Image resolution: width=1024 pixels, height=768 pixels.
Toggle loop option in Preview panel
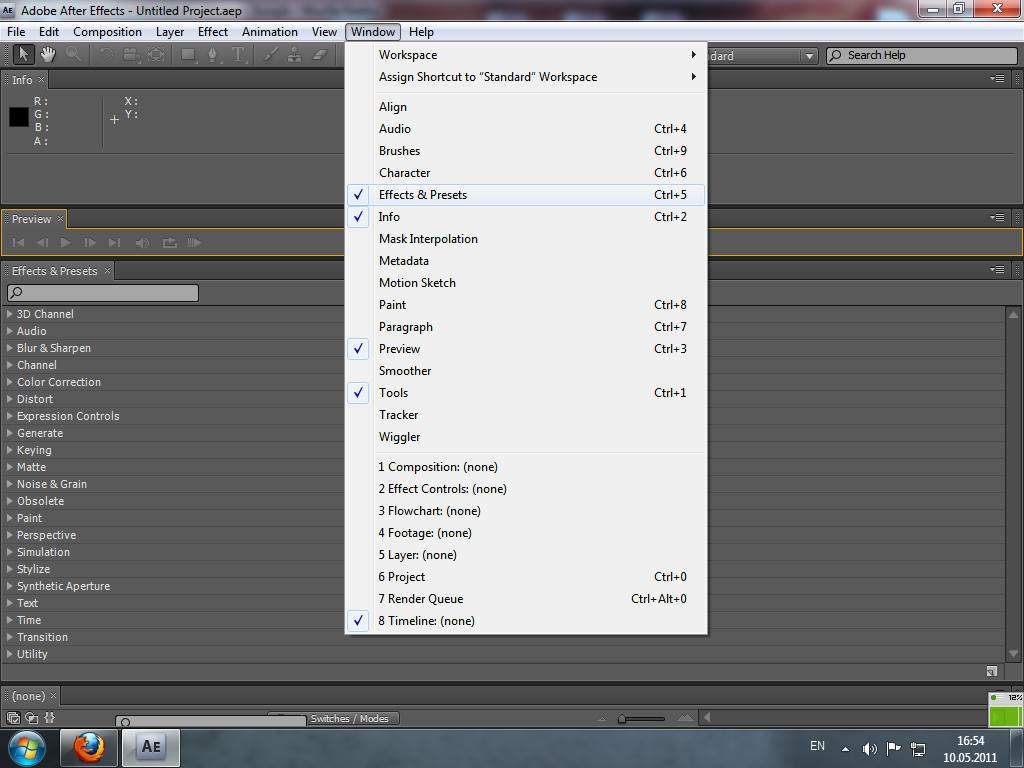coord(169,242)
